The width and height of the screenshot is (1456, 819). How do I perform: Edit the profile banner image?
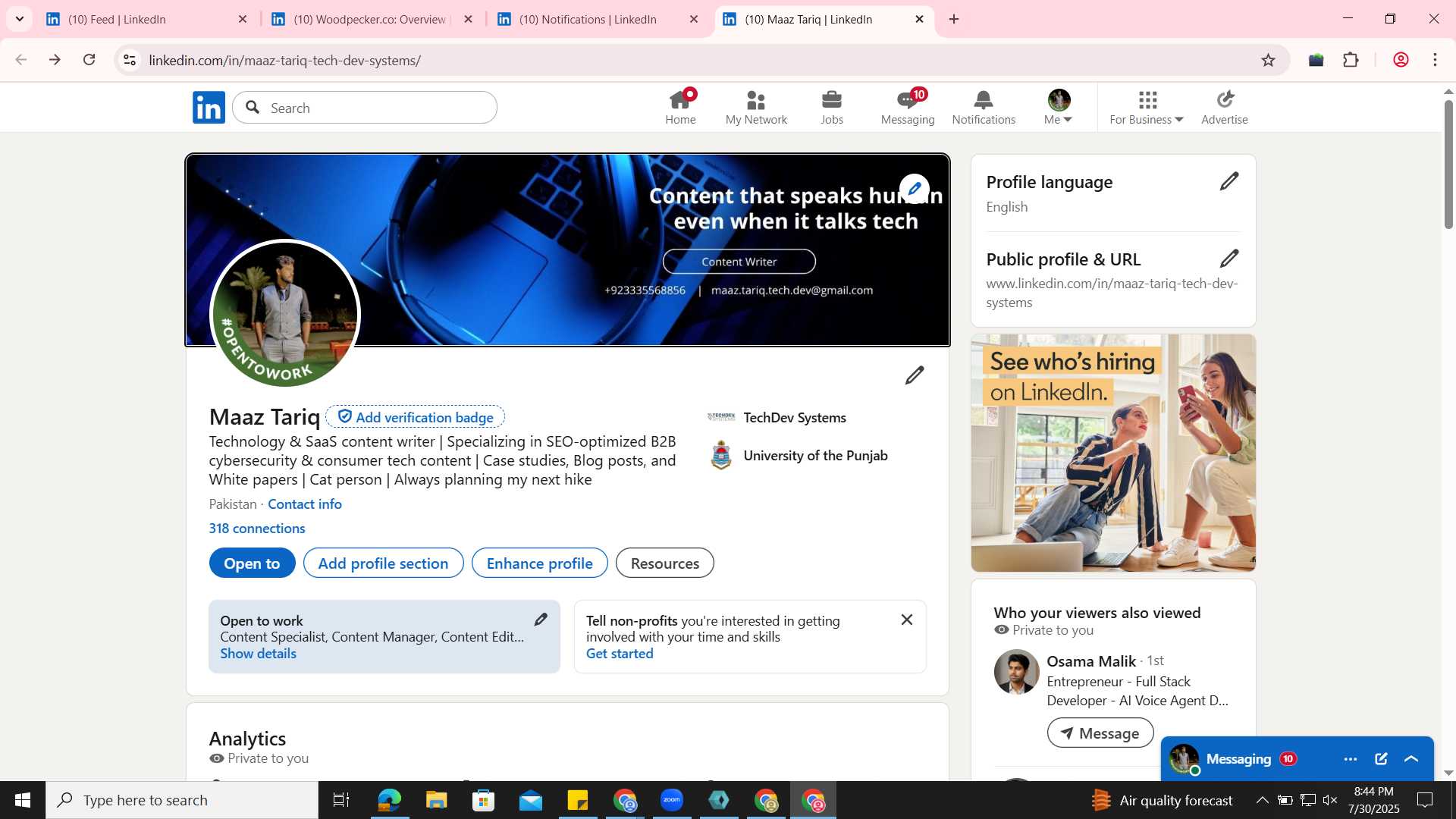point(915,189)
